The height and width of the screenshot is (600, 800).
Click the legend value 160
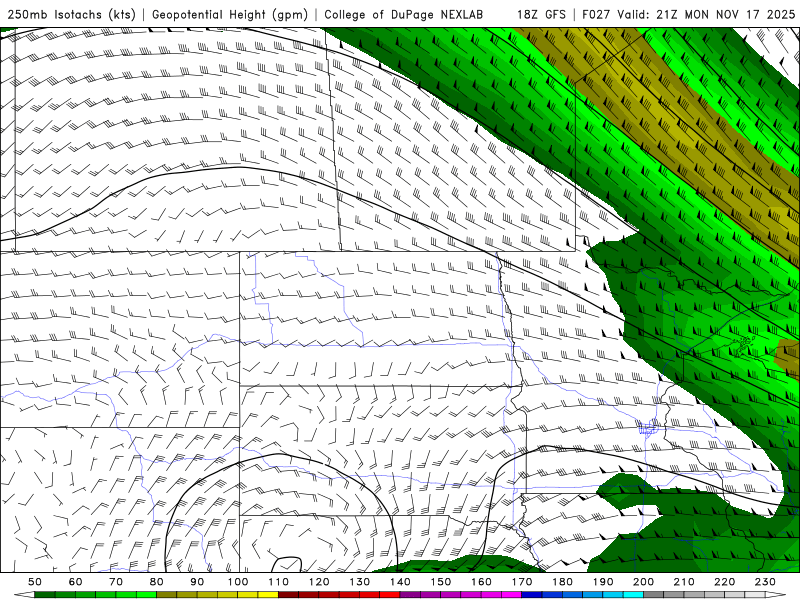(x=482, y=582)
